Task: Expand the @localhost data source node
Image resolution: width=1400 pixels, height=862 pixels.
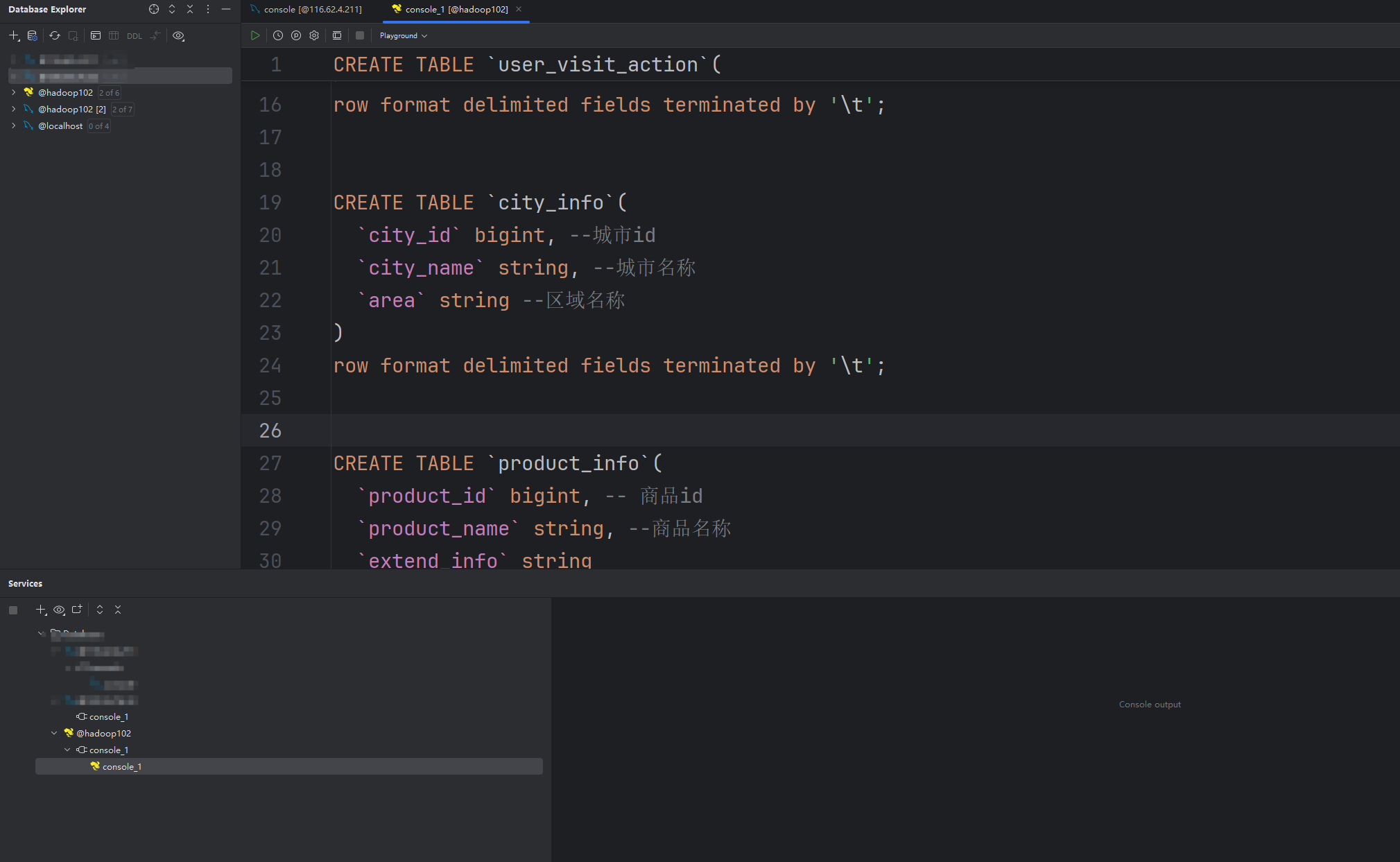Action: click(13, 126)
